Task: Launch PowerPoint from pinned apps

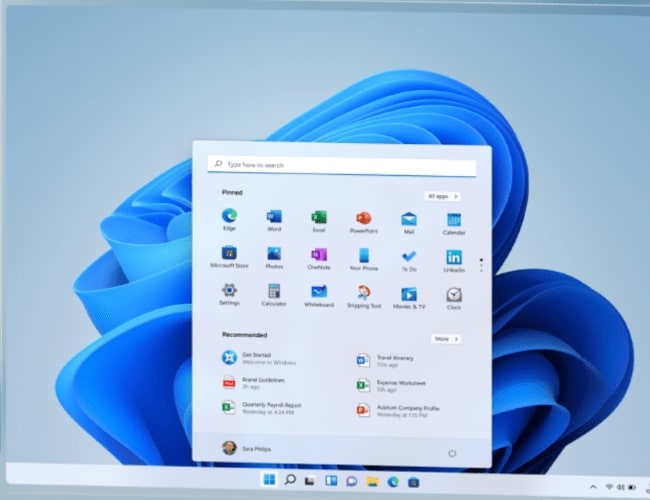Action: click(364, 222)
